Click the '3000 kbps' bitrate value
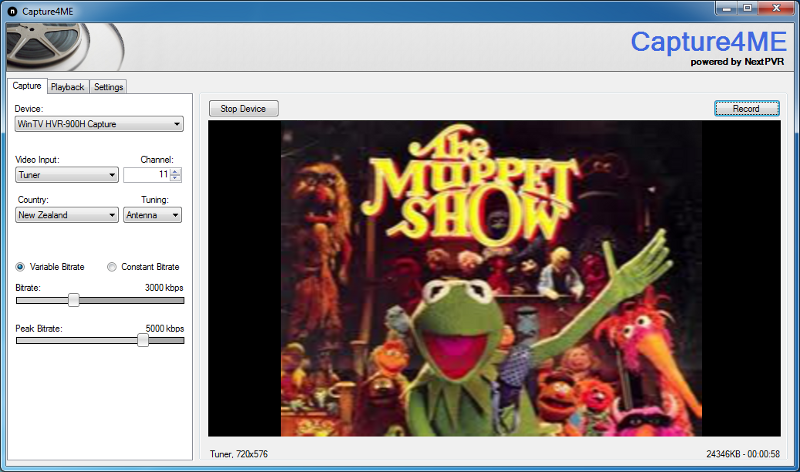Screen dimensions: 800x472 (164, 288)
